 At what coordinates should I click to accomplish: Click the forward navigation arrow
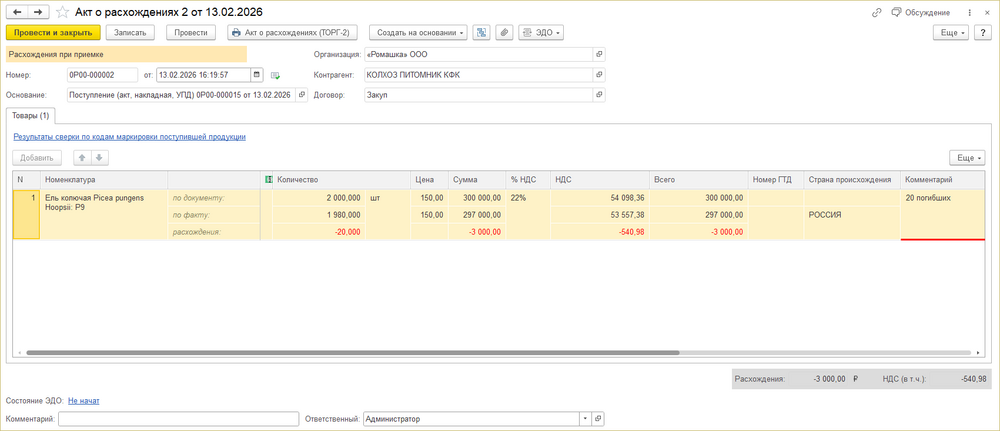point(37,11)
